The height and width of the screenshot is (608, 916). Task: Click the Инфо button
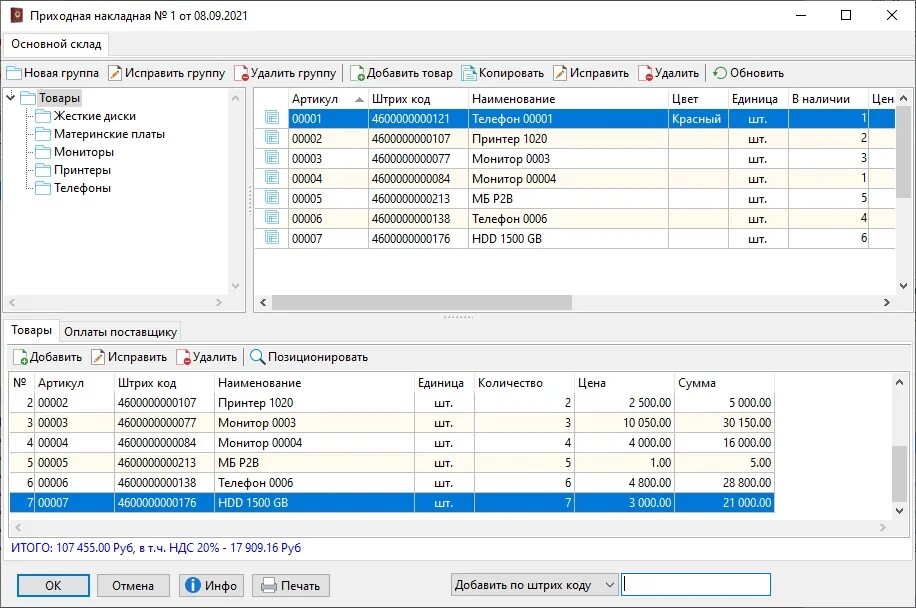211,585
